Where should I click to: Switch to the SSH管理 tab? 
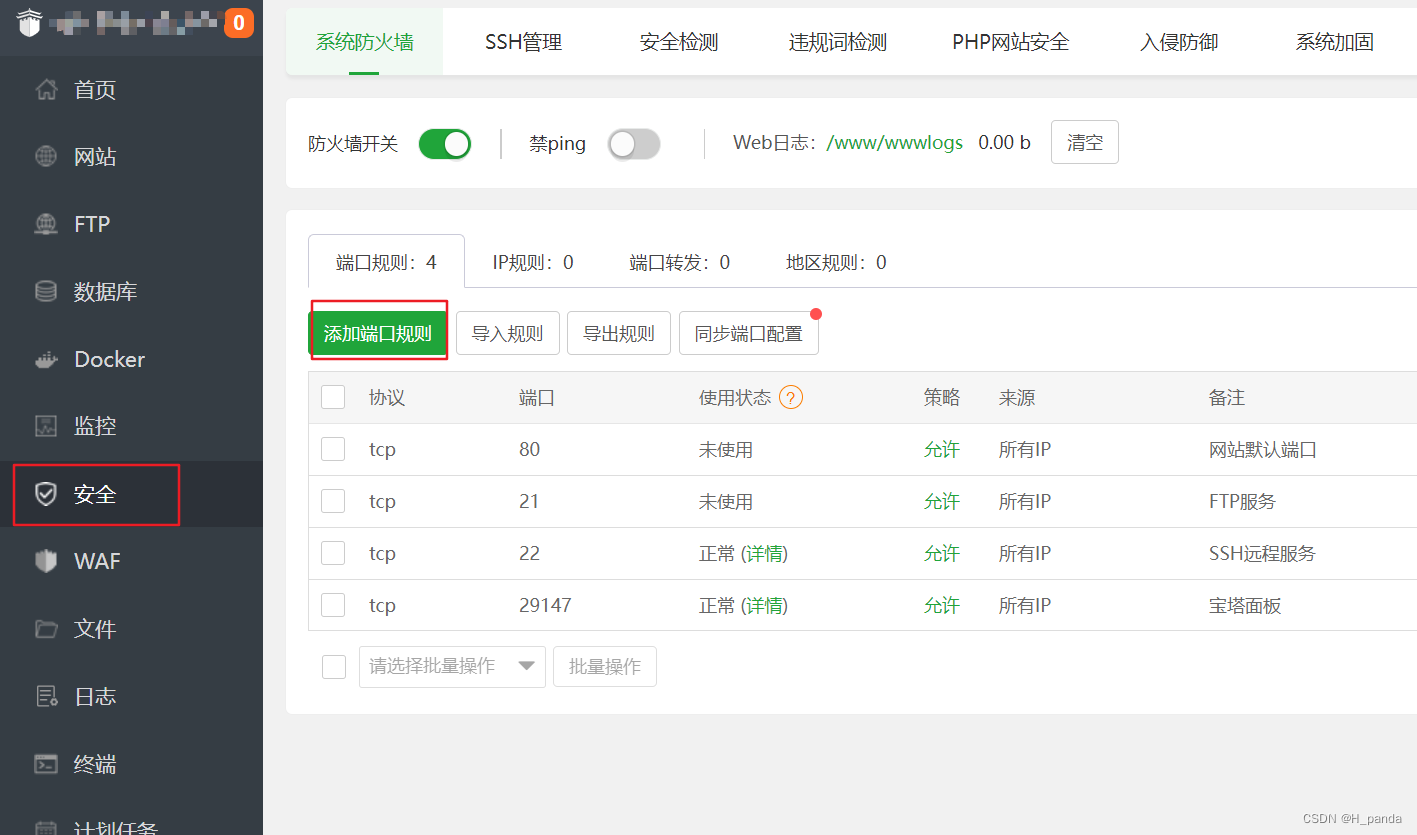[522, 41]
